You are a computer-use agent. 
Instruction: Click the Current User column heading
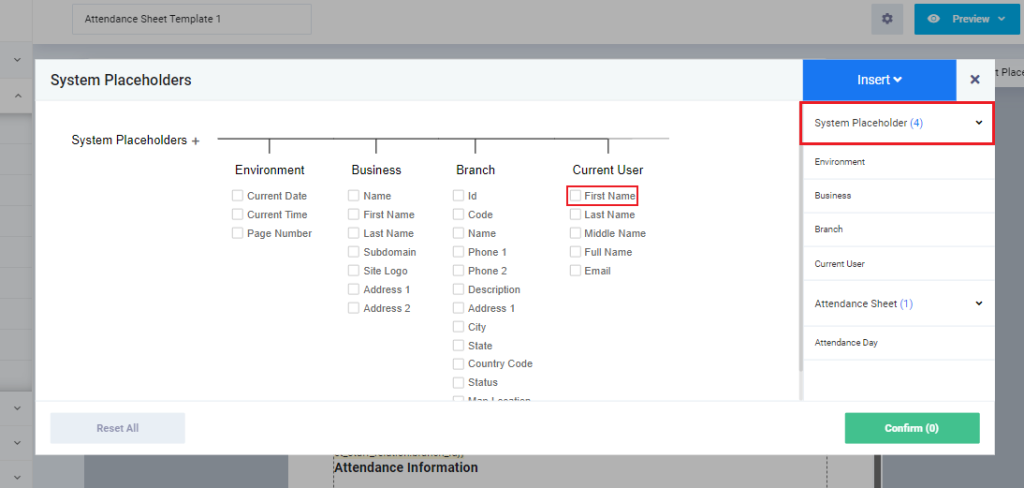click(x=608, y=170)
